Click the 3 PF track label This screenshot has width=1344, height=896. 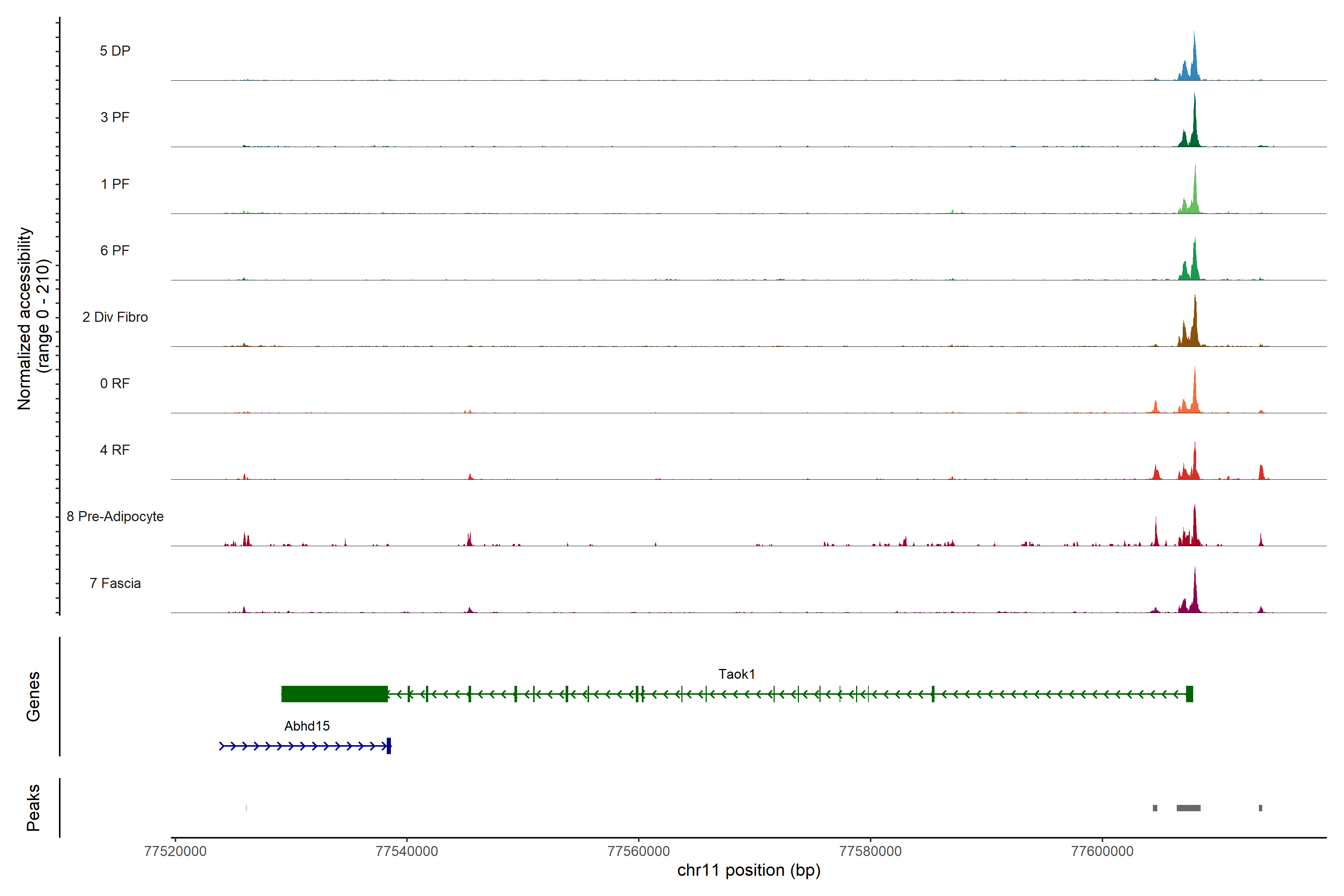pyautogui.click(x=115, y=117)
